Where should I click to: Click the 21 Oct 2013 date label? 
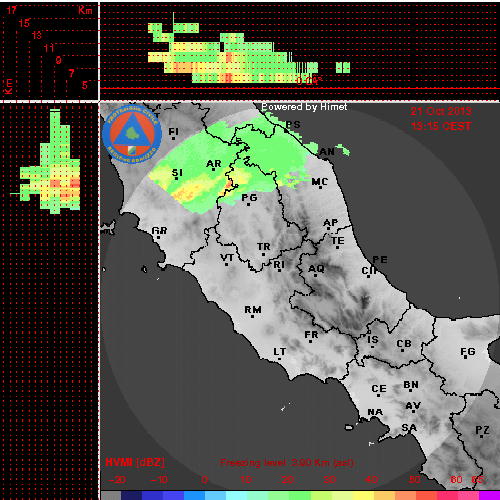[441, 111]
